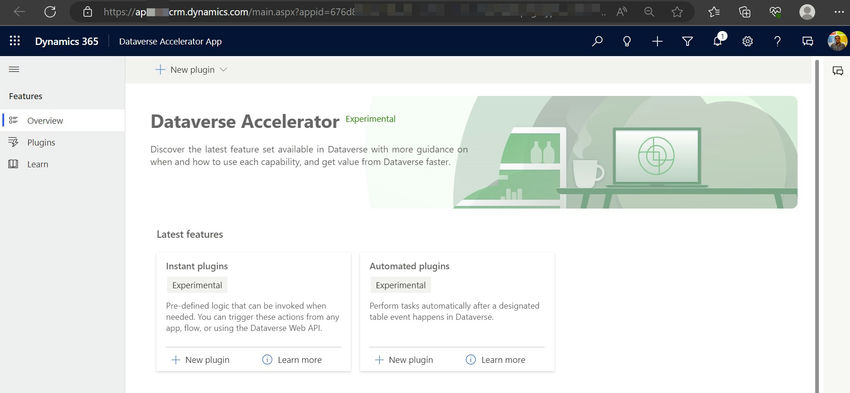Open the browser favorites list icon

714,12
